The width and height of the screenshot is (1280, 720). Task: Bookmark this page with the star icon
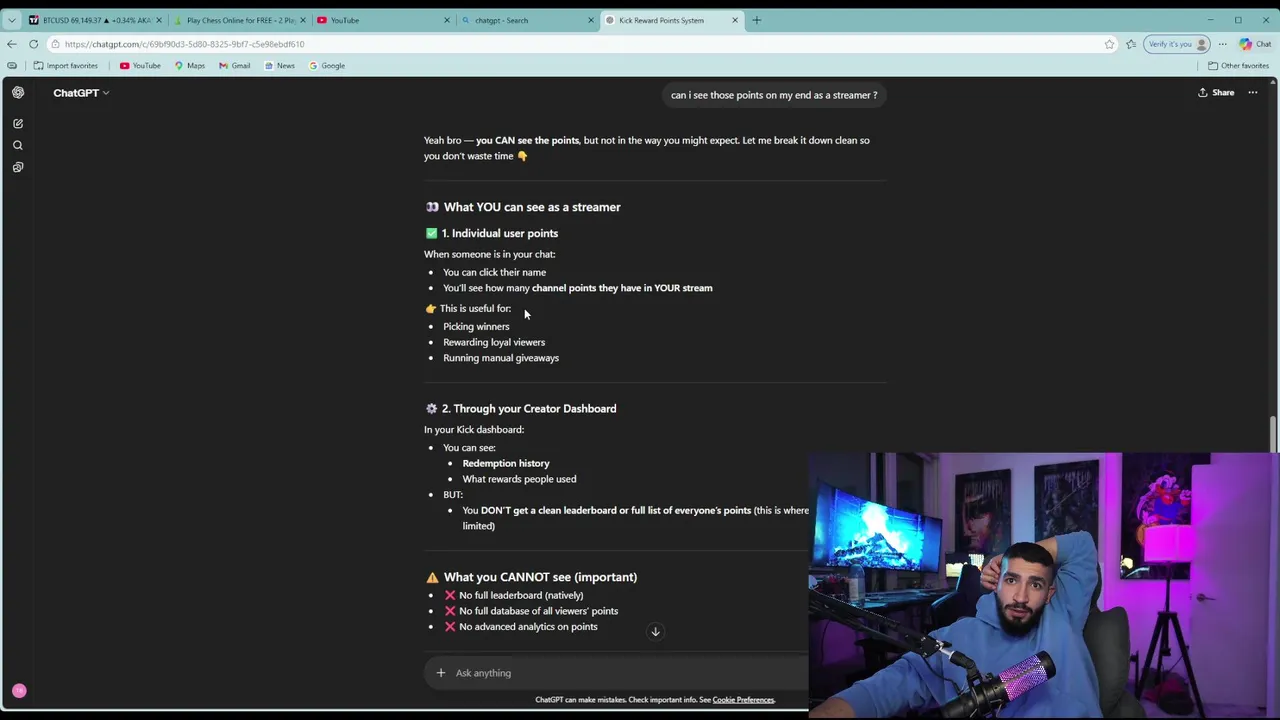1109,44
